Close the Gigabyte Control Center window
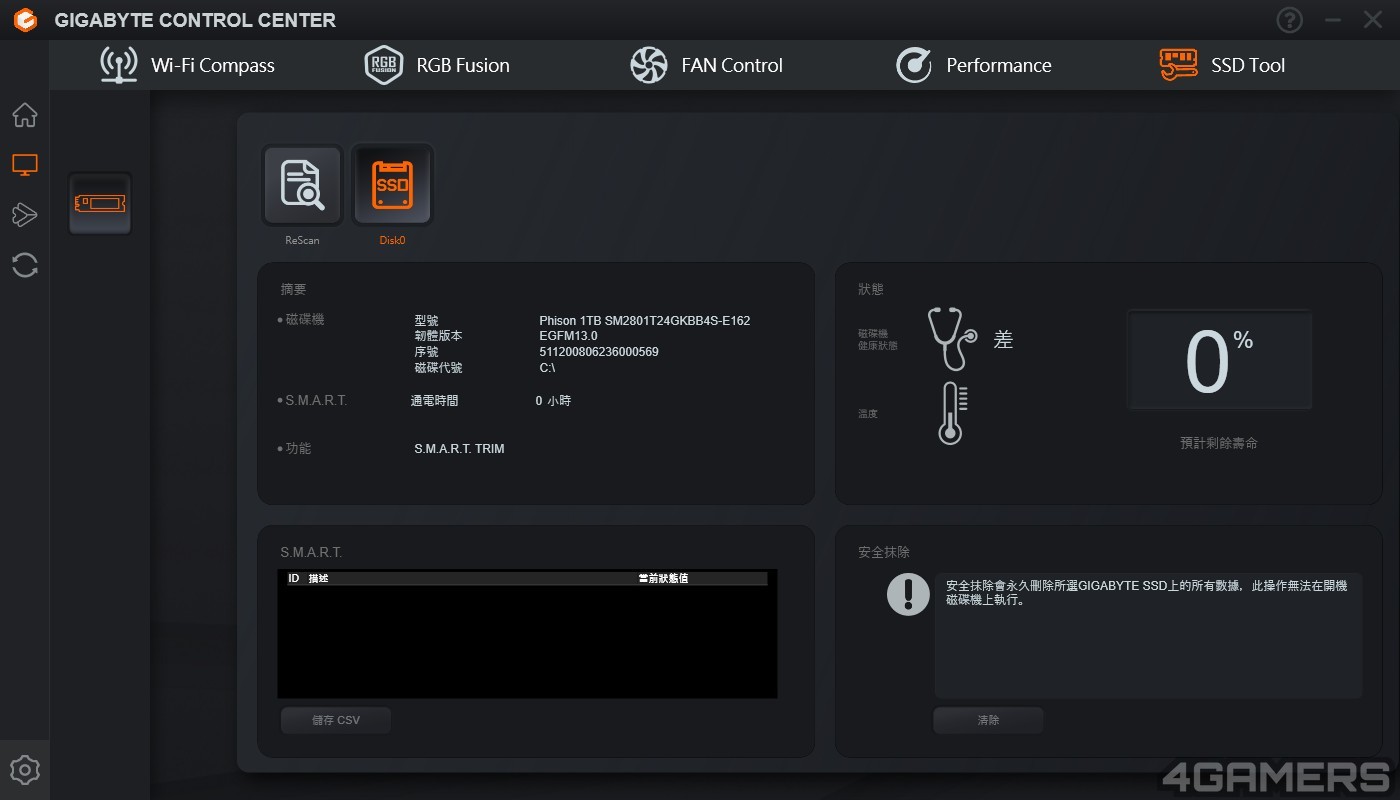Image resolution: width=1400 pixels, height=800 pixels. point(1373,20)
